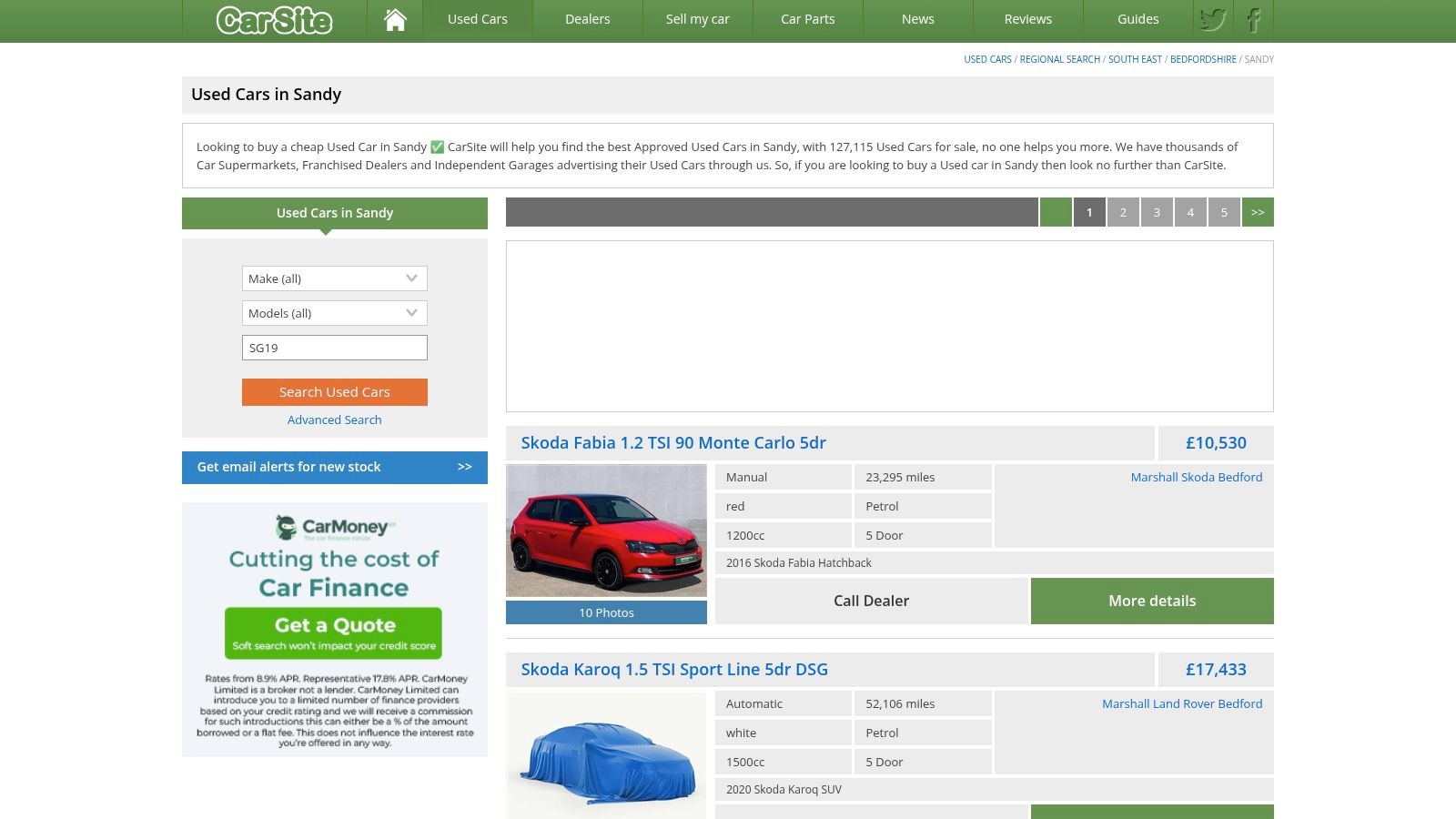
Task: Open Get email alerts for new stock
Action: tap(334, 467)
